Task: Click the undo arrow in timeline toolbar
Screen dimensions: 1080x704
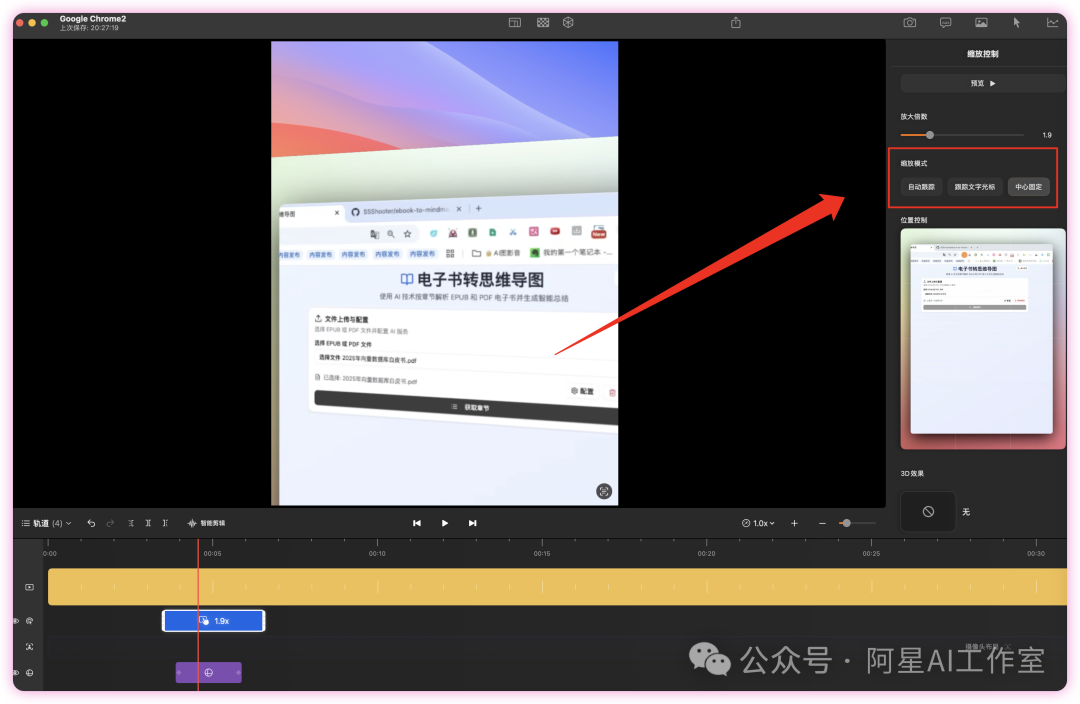Action: pyautogui.click(x=91, y=523)
